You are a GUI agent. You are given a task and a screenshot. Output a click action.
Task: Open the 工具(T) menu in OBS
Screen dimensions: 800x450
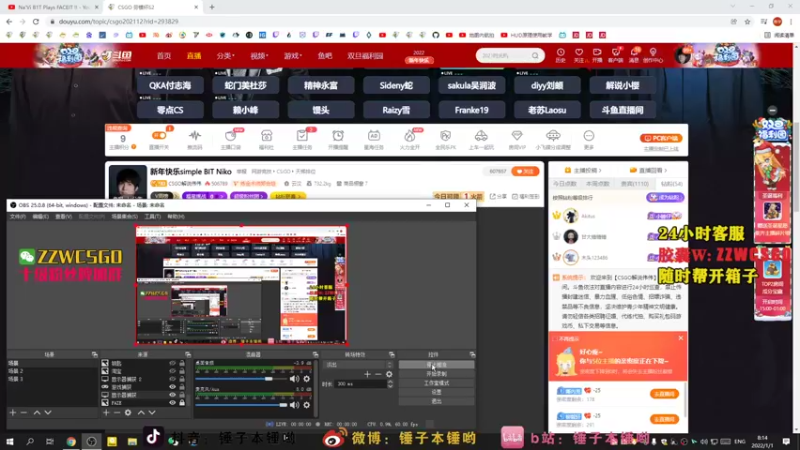[153, 217]
